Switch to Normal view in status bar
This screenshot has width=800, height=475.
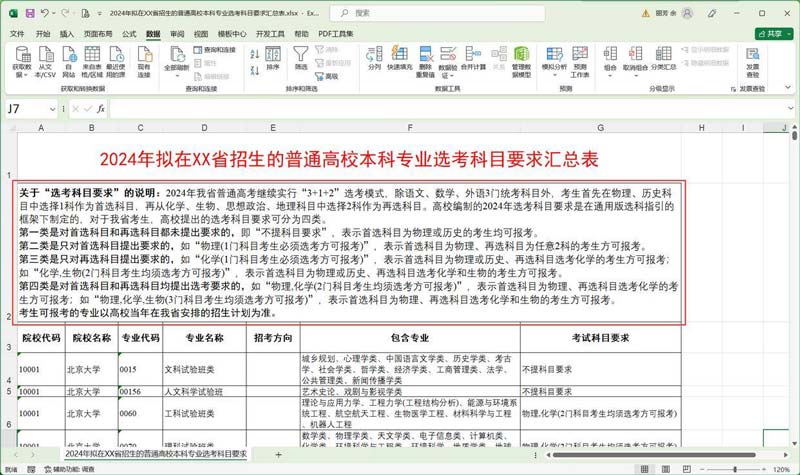pyautogui.click(x=644, y=469)
